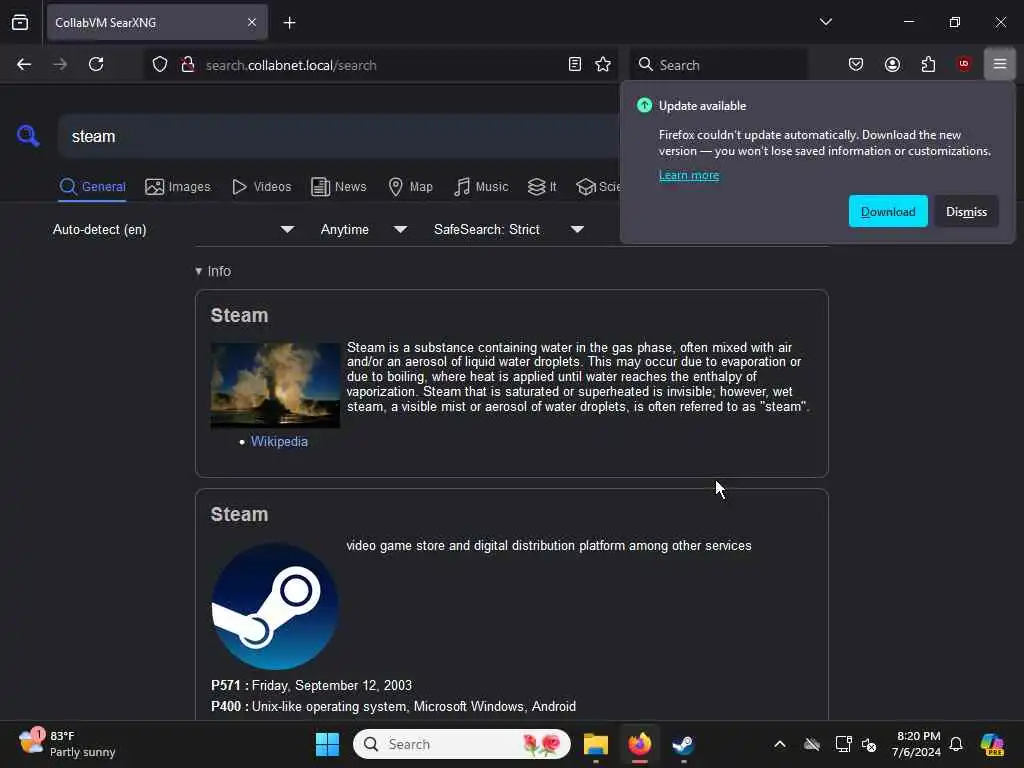Click the Download update button
The height and width of the screenshot is (768, 1024).
(x=888, y=212)
